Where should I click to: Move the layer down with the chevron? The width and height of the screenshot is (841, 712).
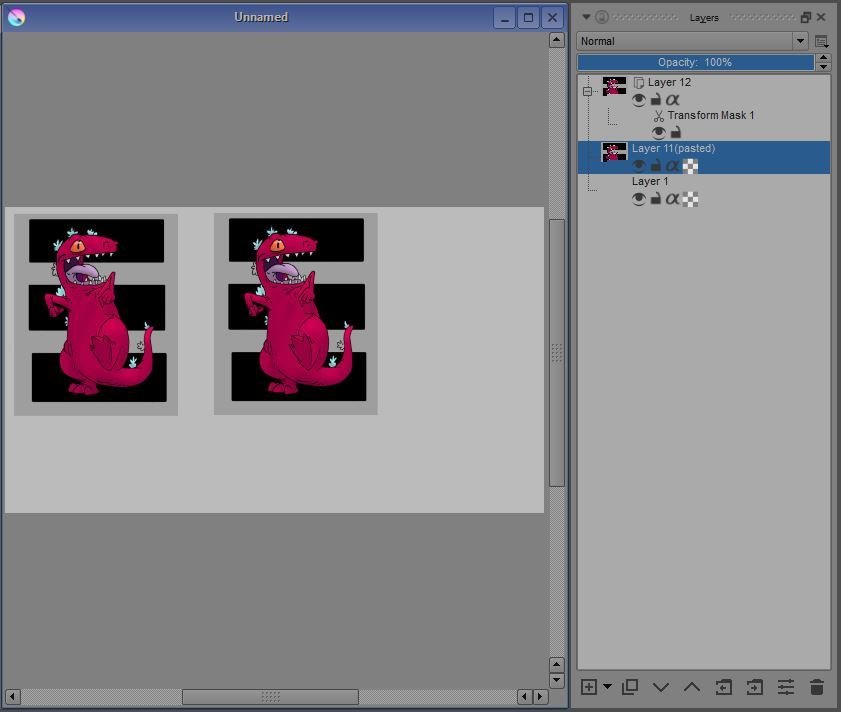(661, 687)
